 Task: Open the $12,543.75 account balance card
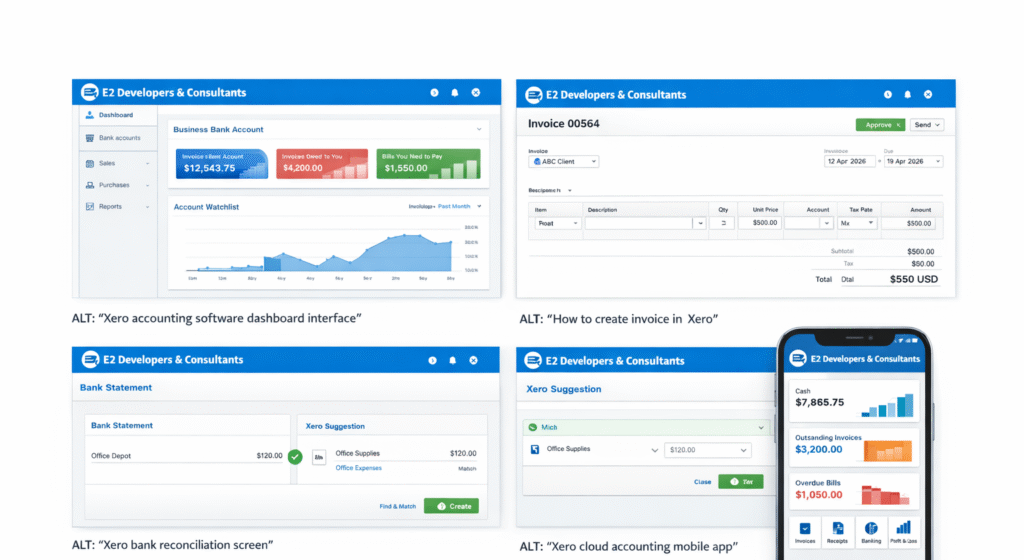click(221, 163)
